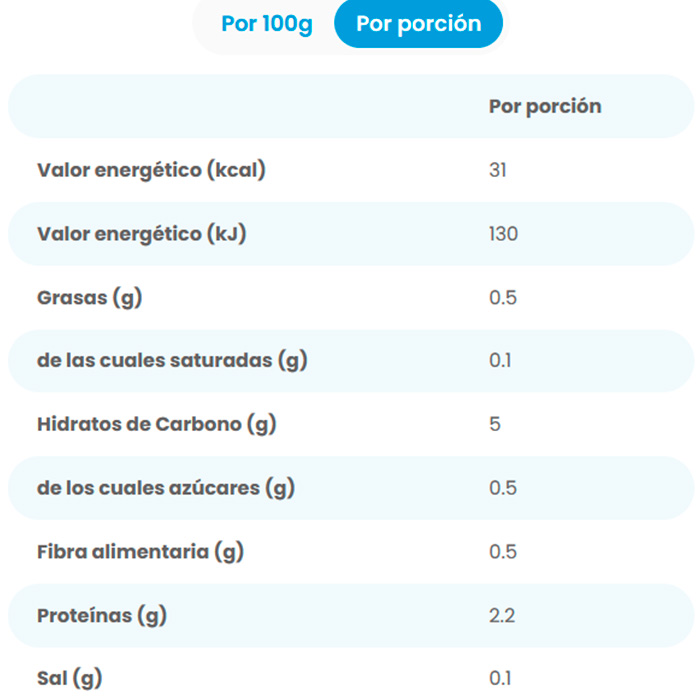Viewport: 700px width, 700px height.
Task: Select the Sal (g) row label
Action: (x=69, y=679)
